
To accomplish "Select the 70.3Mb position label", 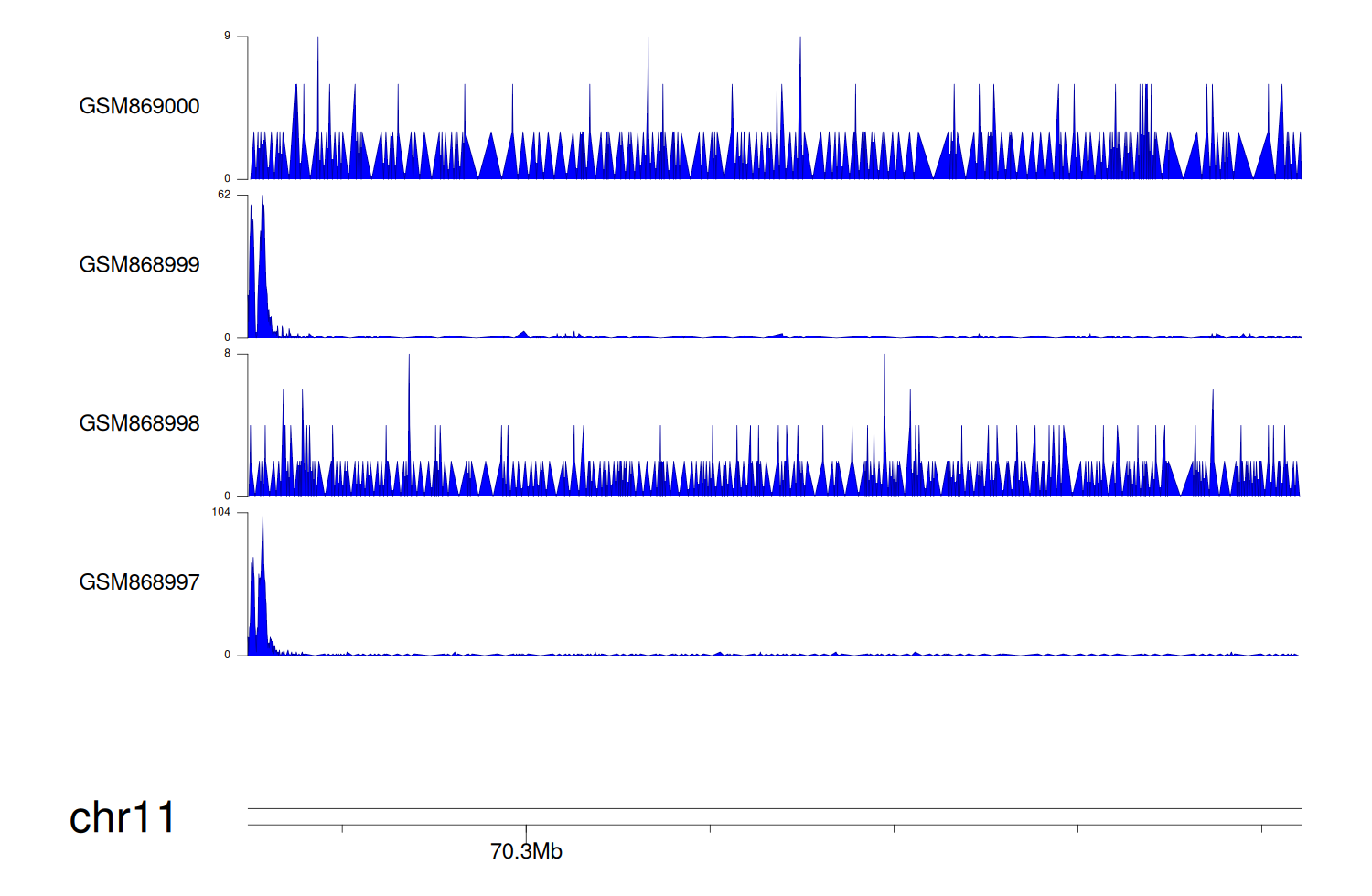I will click(526, 851).
